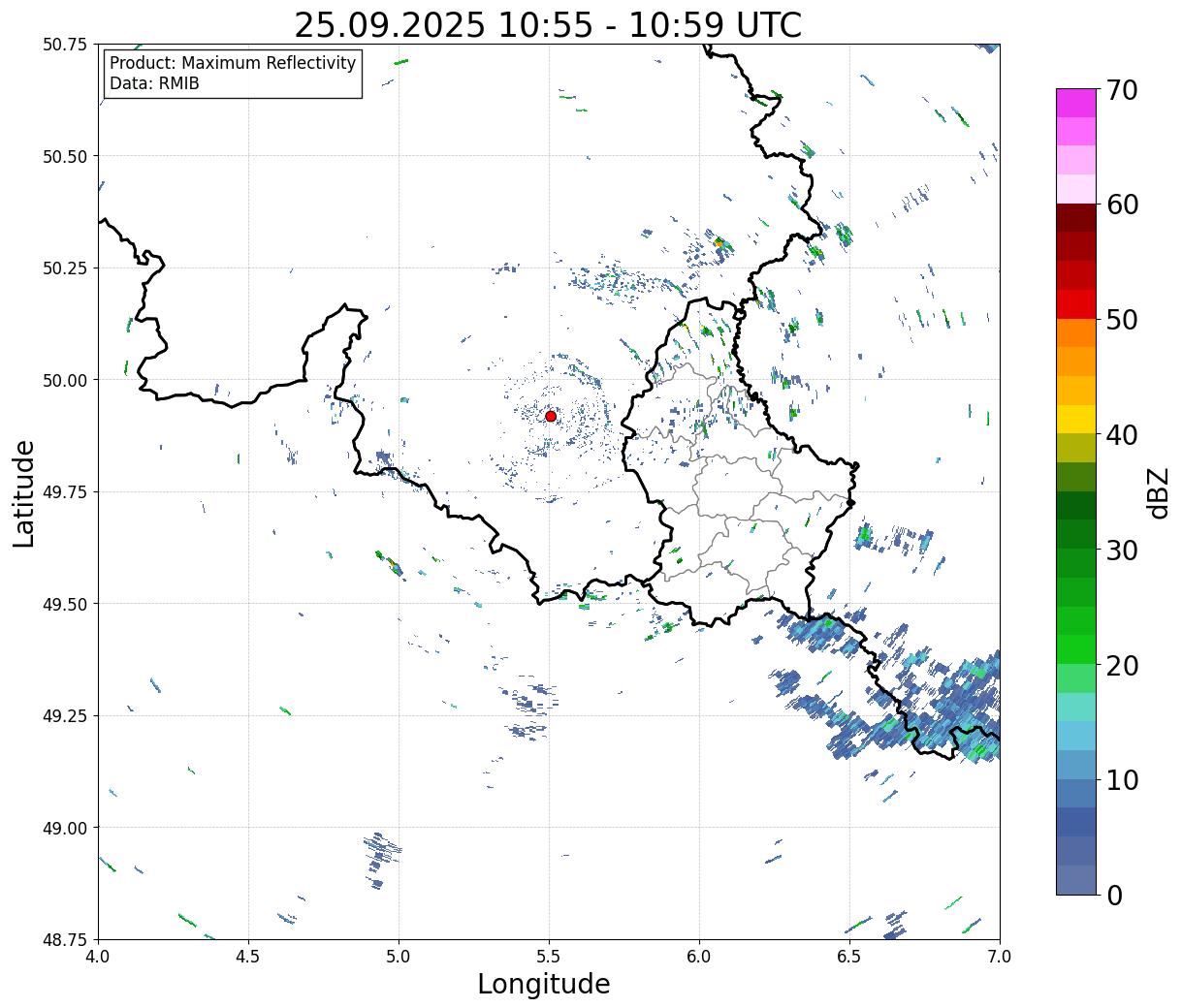Click the 49.50 latitude tick label
1182x1008 pixels.
point(65,604)
